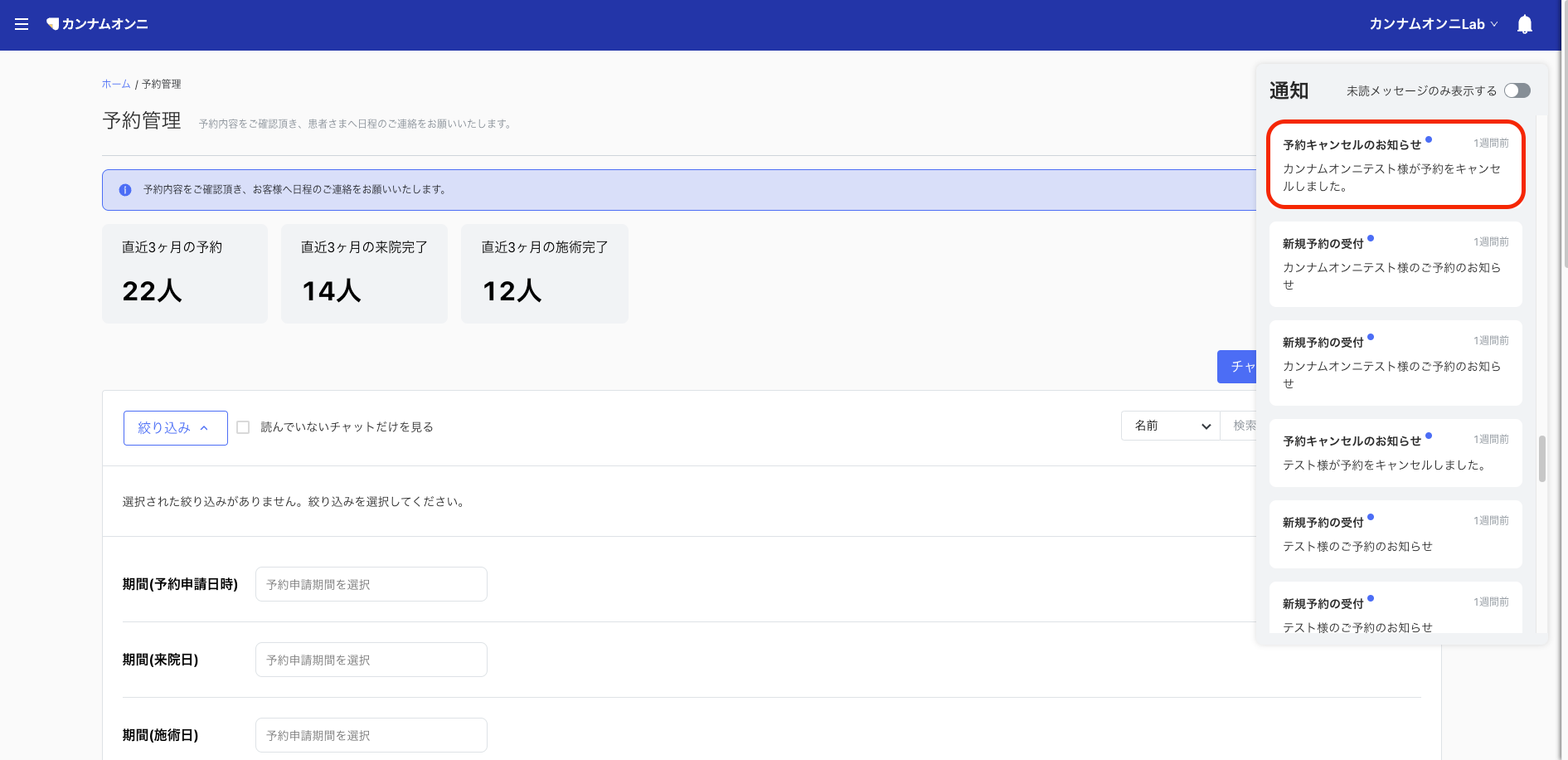Open the notification bell

1524,24
